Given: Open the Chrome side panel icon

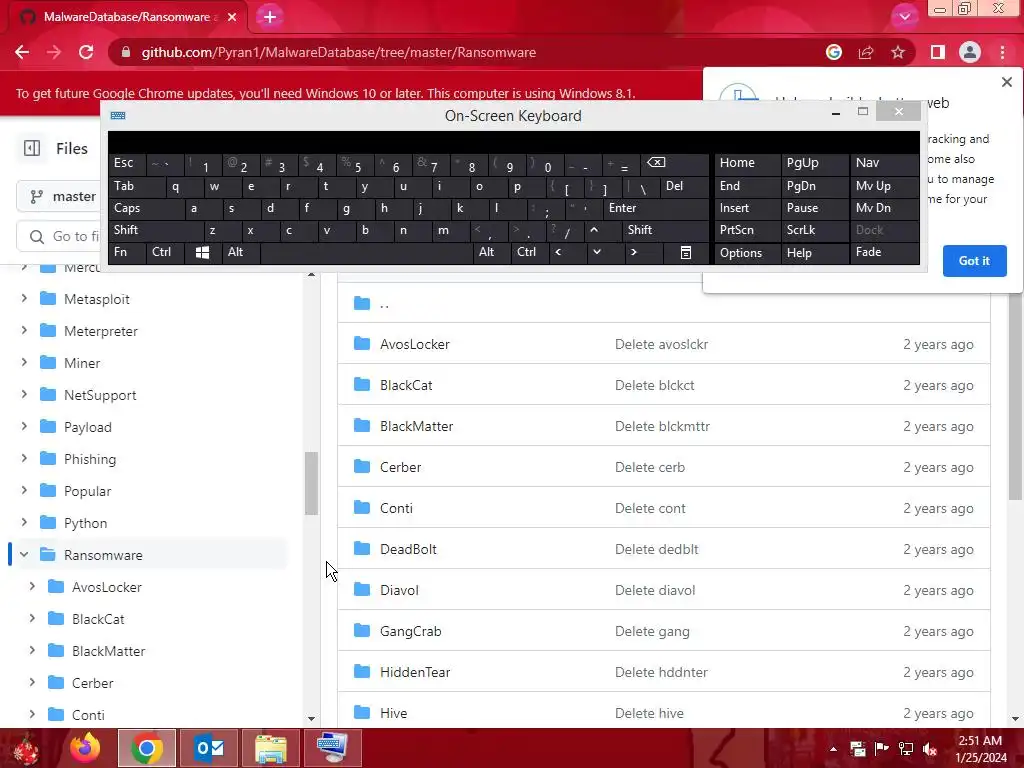Looking at the screenshot, I should [x=938, y=52].
